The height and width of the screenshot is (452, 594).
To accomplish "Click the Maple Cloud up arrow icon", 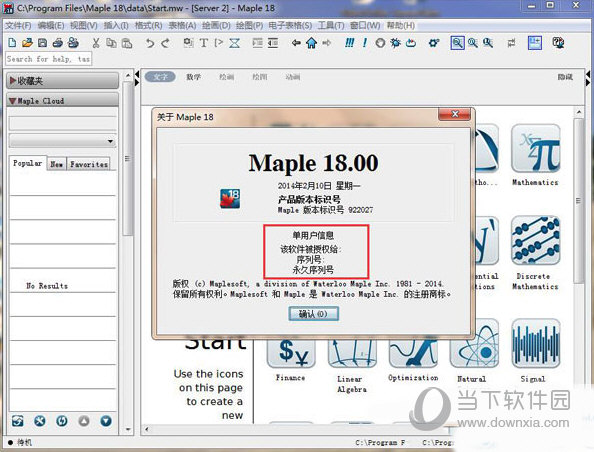I will [x=84, y=421].
